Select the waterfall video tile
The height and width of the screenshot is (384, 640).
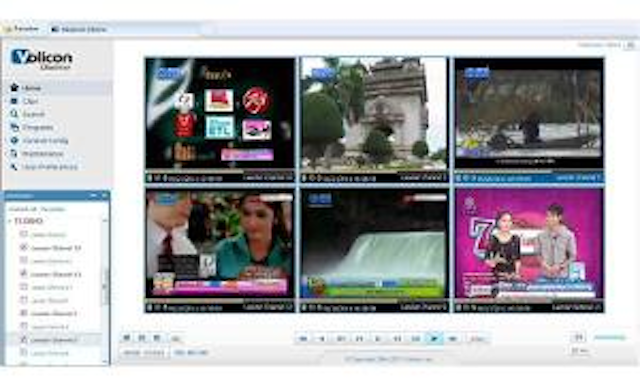click(374, 244)
